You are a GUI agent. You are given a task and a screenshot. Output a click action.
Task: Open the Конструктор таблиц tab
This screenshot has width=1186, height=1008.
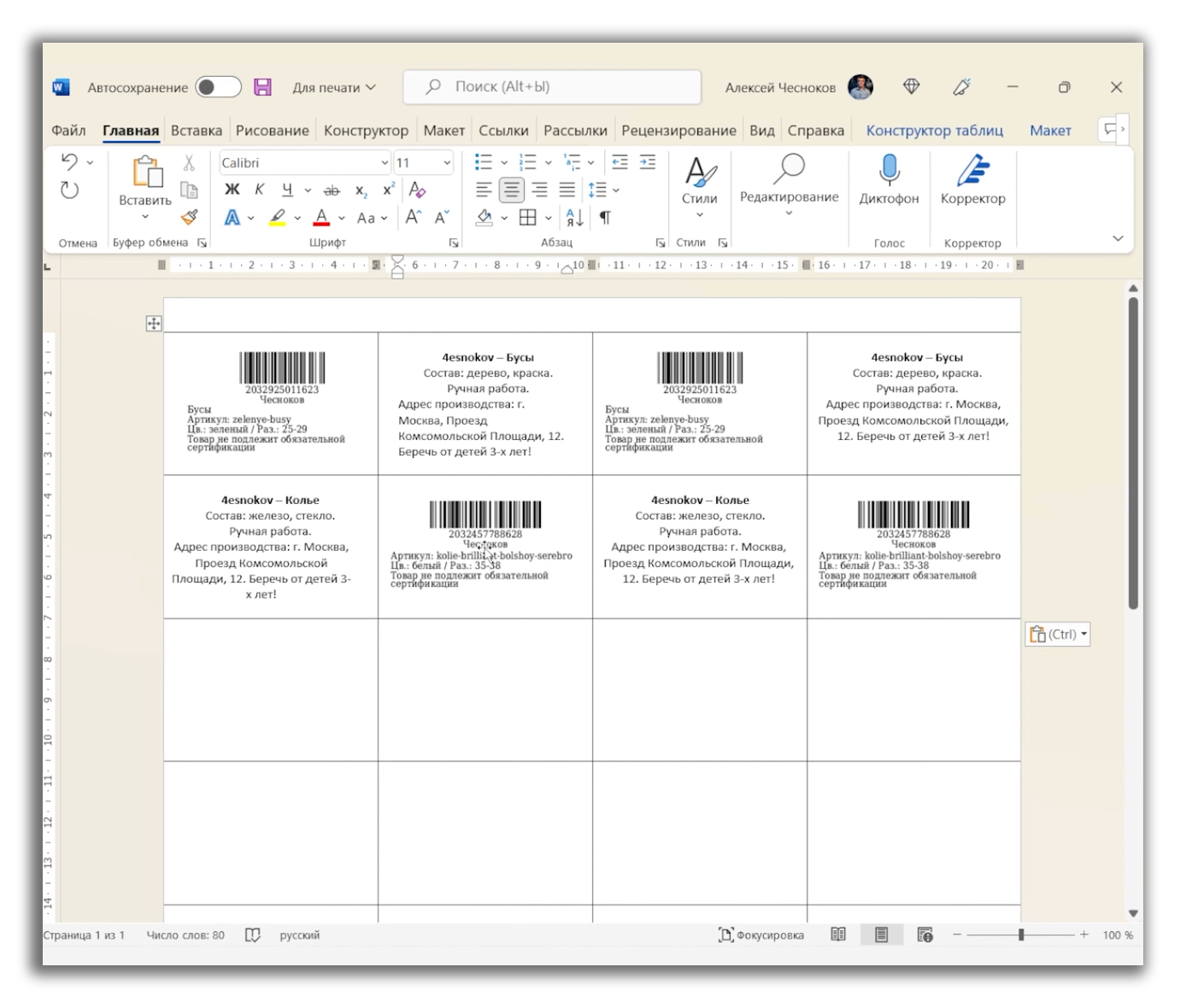[x=934, y=131]
